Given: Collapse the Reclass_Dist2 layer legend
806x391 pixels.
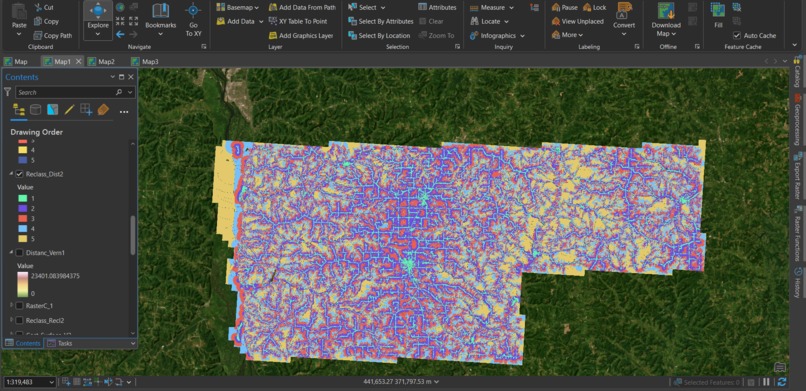Looking at the screenshot, I should coord(11,174).
